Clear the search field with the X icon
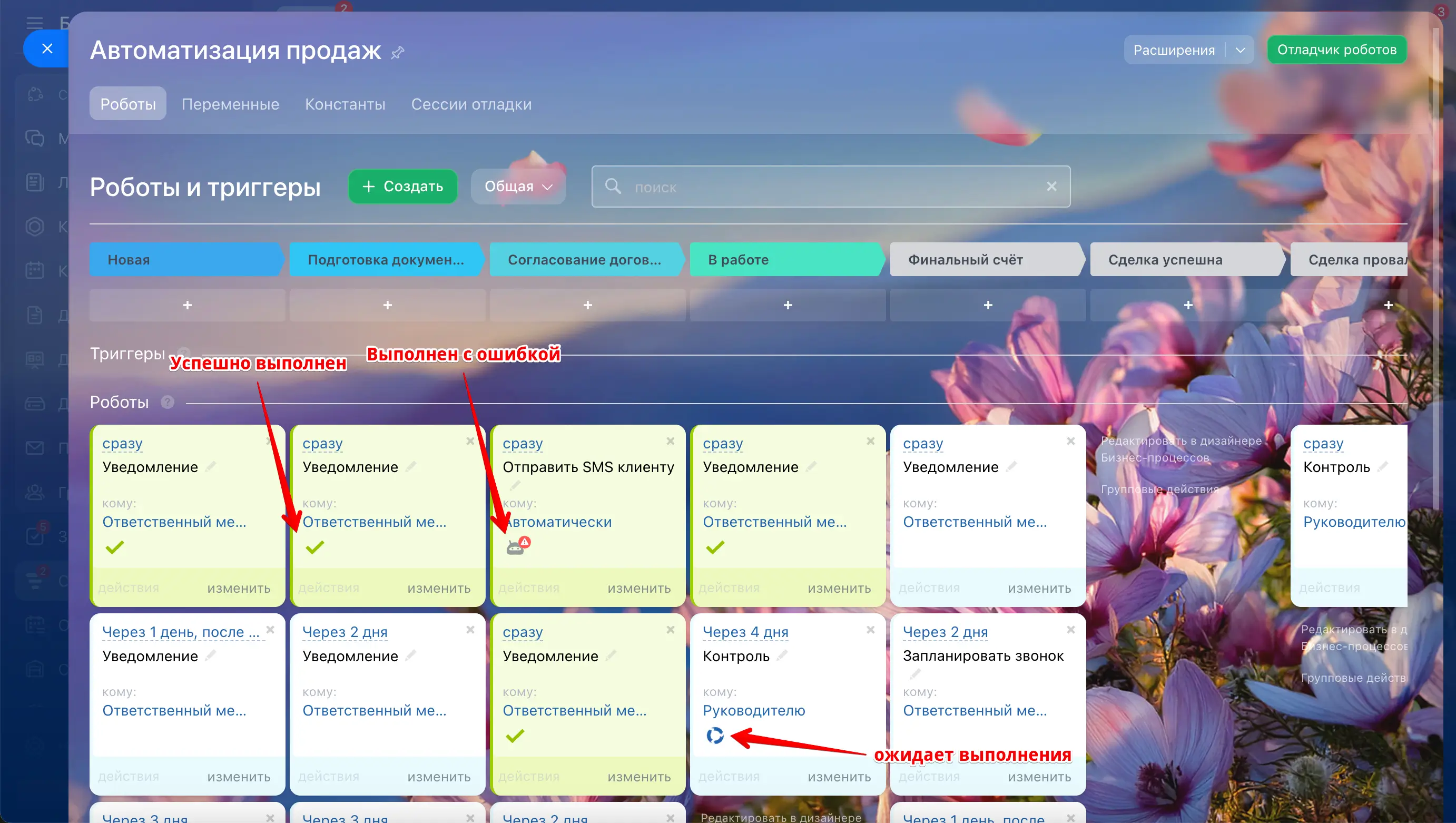 pos(1051,187)
